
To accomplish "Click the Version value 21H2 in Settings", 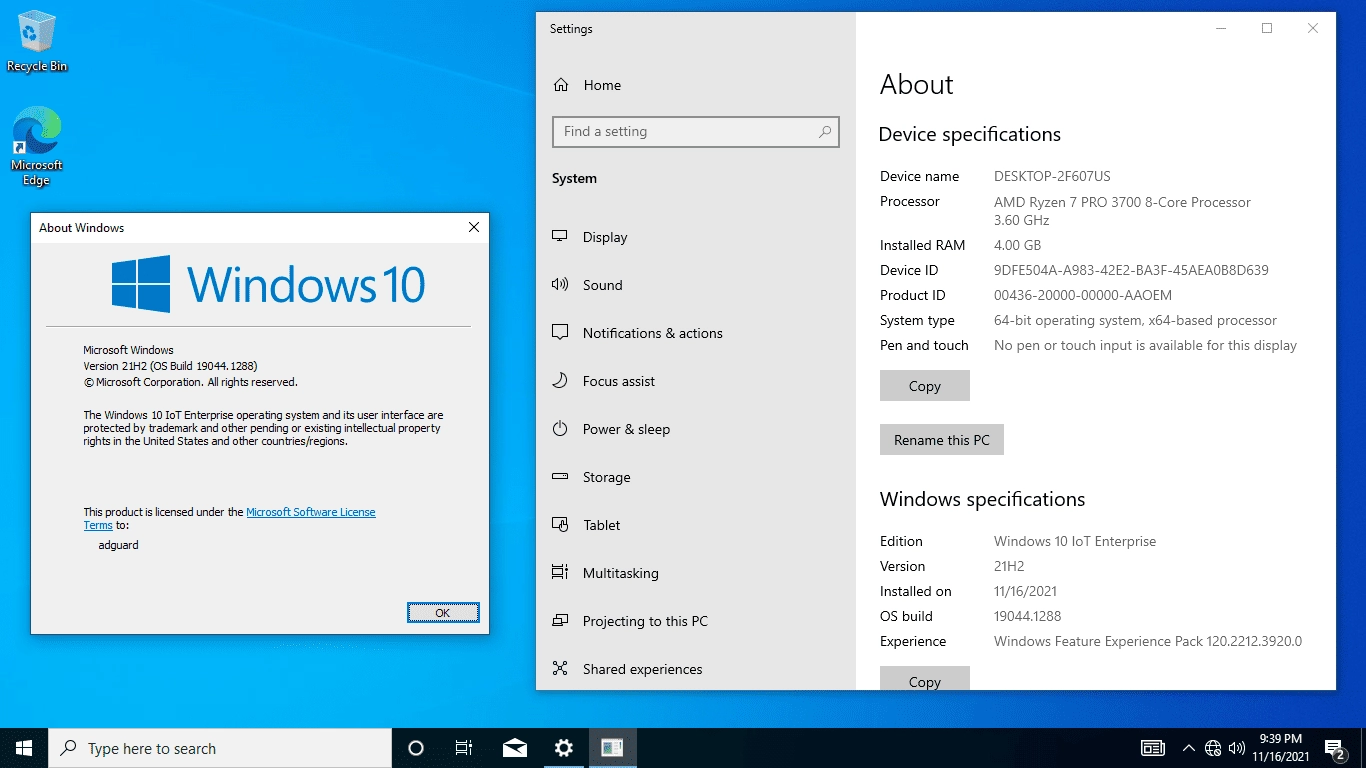I will (1009, 566).
